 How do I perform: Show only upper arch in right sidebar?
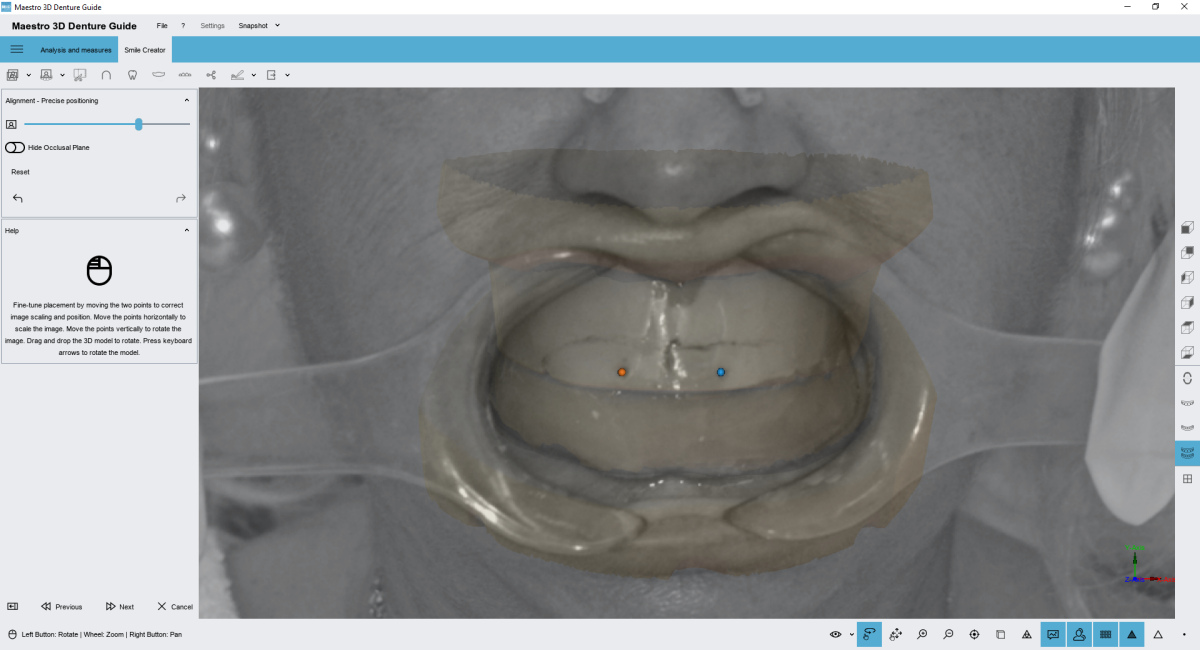tap(1187, 403)
